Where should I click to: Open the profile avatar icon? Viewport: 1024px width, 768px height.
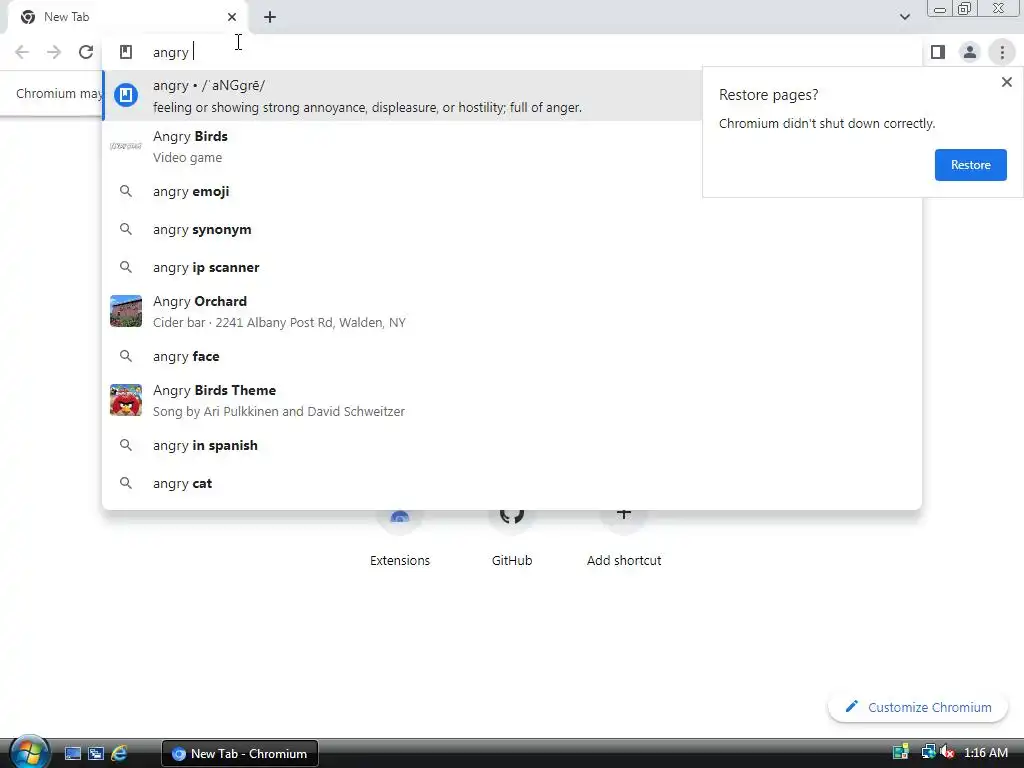point(970,52)
